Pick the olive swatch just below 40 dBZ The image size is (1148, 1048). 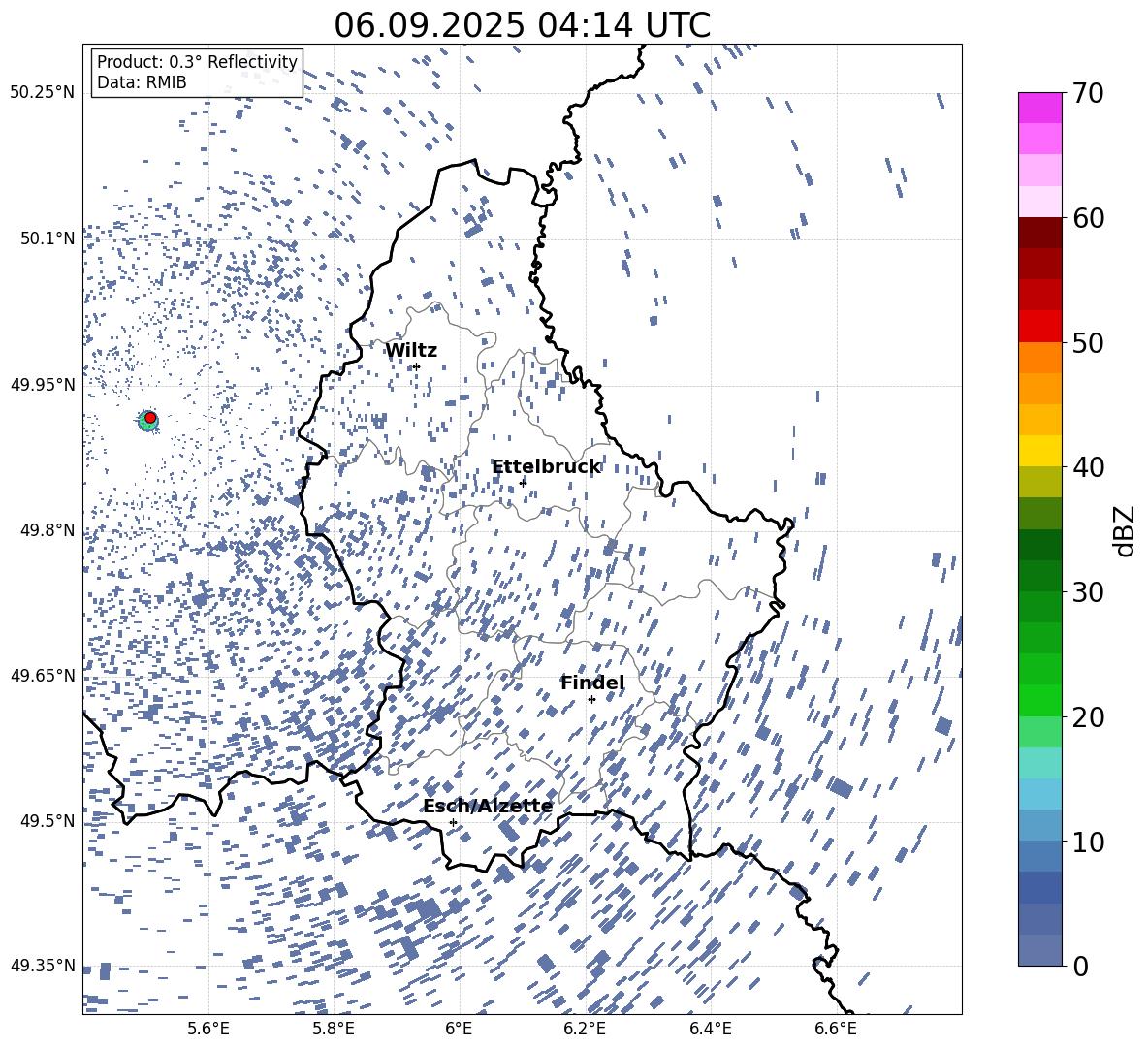pyautogui.click(x=1039, y=482)
